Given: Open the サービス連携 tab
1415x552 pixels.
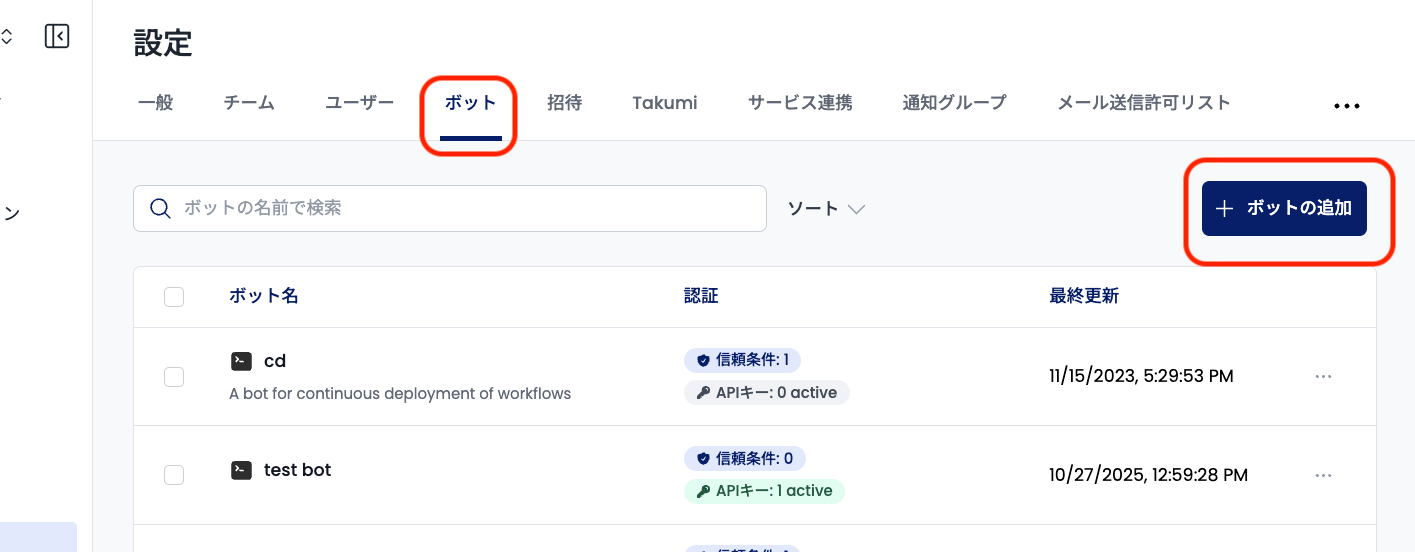Looking at the screenshot, I should coord(800,102).
